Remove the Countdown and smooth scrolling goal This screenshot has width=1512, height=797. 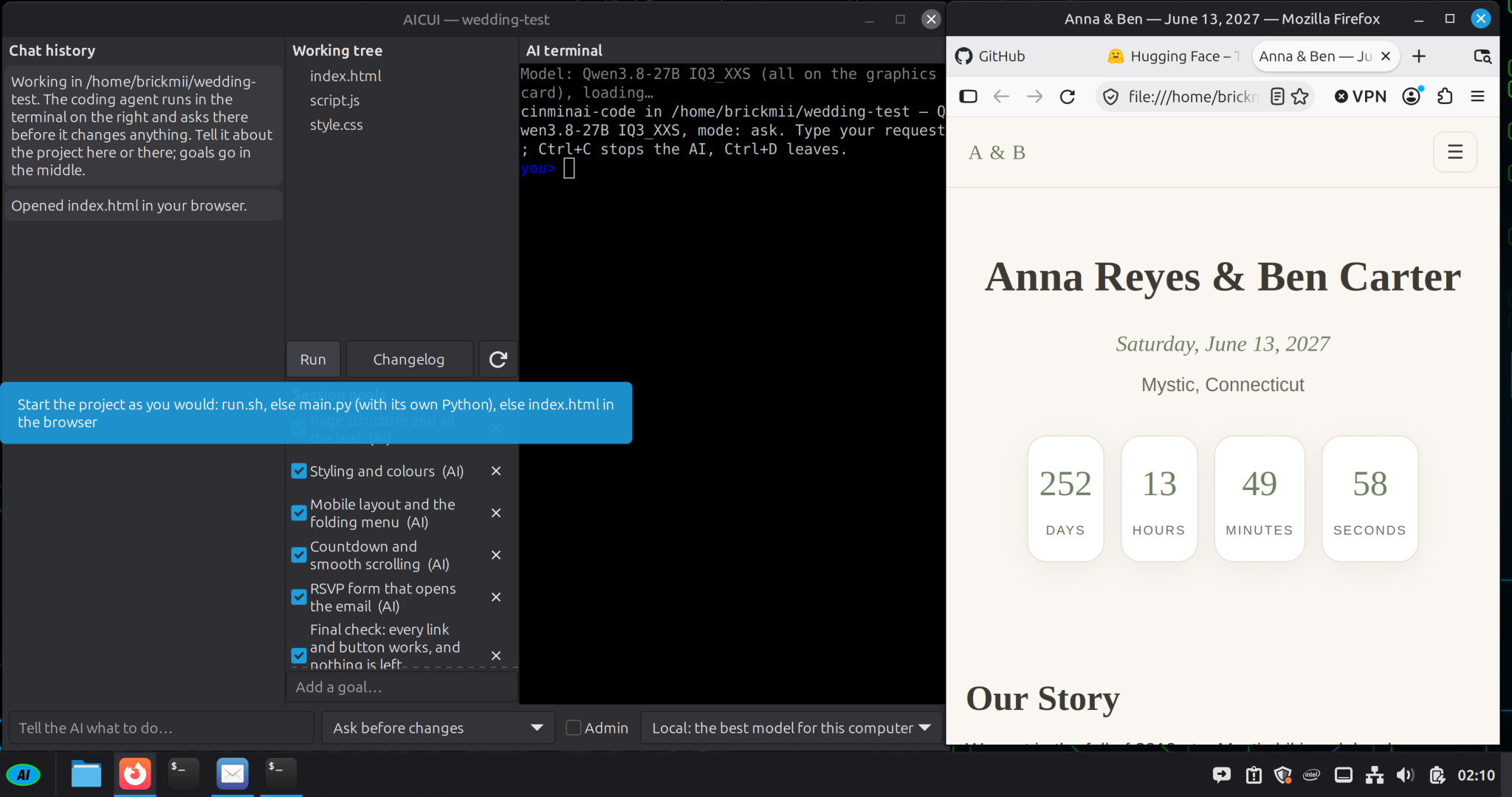click(496, 555)
